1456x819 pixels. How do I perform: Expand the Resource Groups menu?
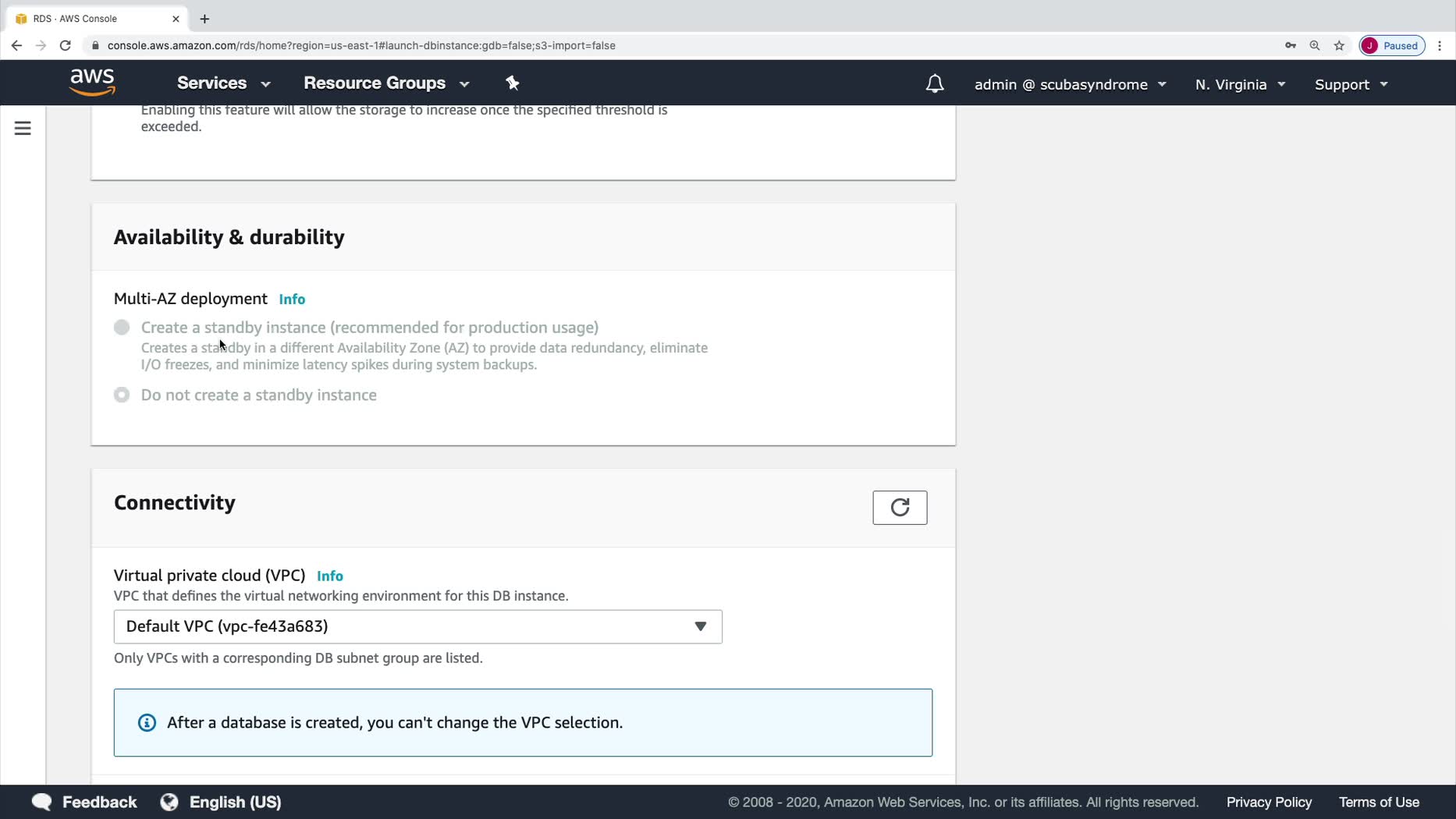pyautogui.click(x=387, y=83)
